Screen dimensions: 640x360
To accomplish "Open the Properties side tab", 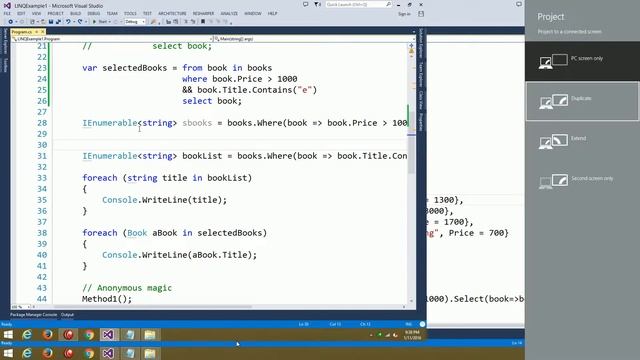I will point(421,122).
